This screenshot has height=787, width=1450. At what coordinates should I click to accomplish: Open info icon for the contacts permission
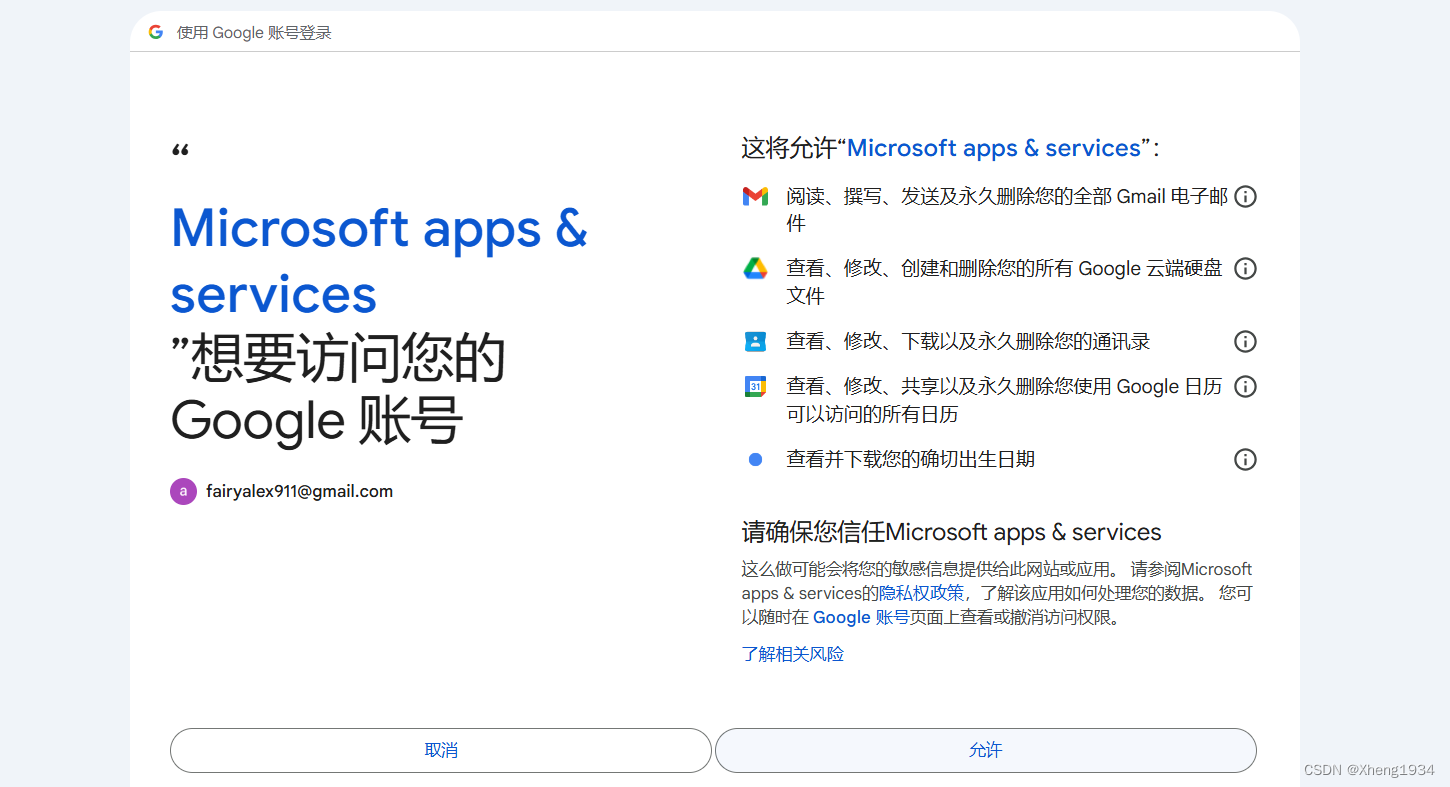point(1245,342)
